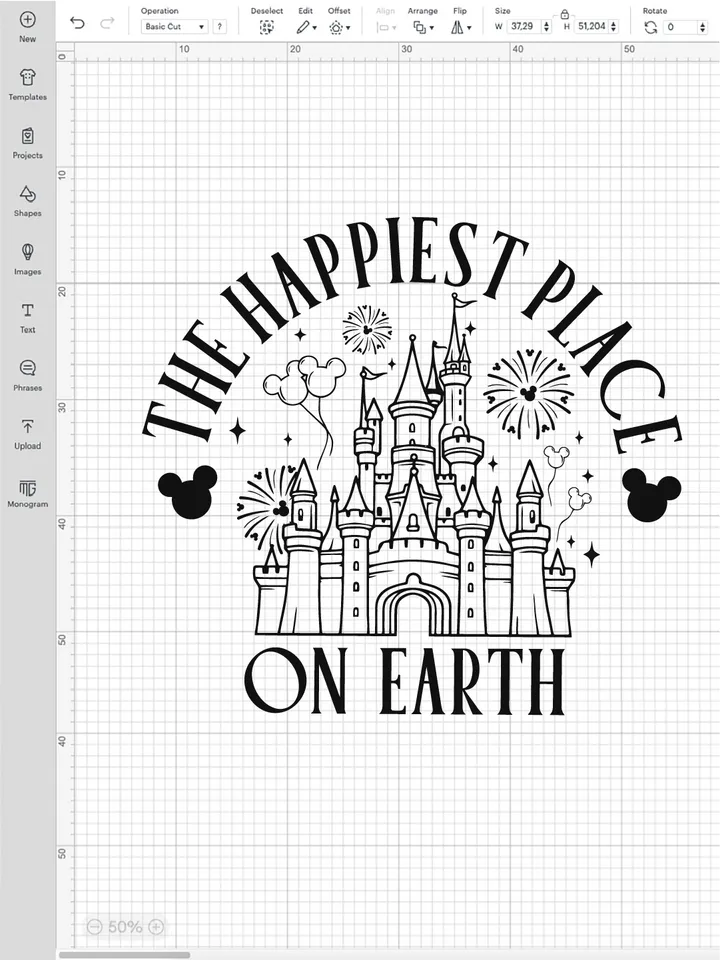Open the Edit pencil menu
720x960 pixels.
(306, 27)
